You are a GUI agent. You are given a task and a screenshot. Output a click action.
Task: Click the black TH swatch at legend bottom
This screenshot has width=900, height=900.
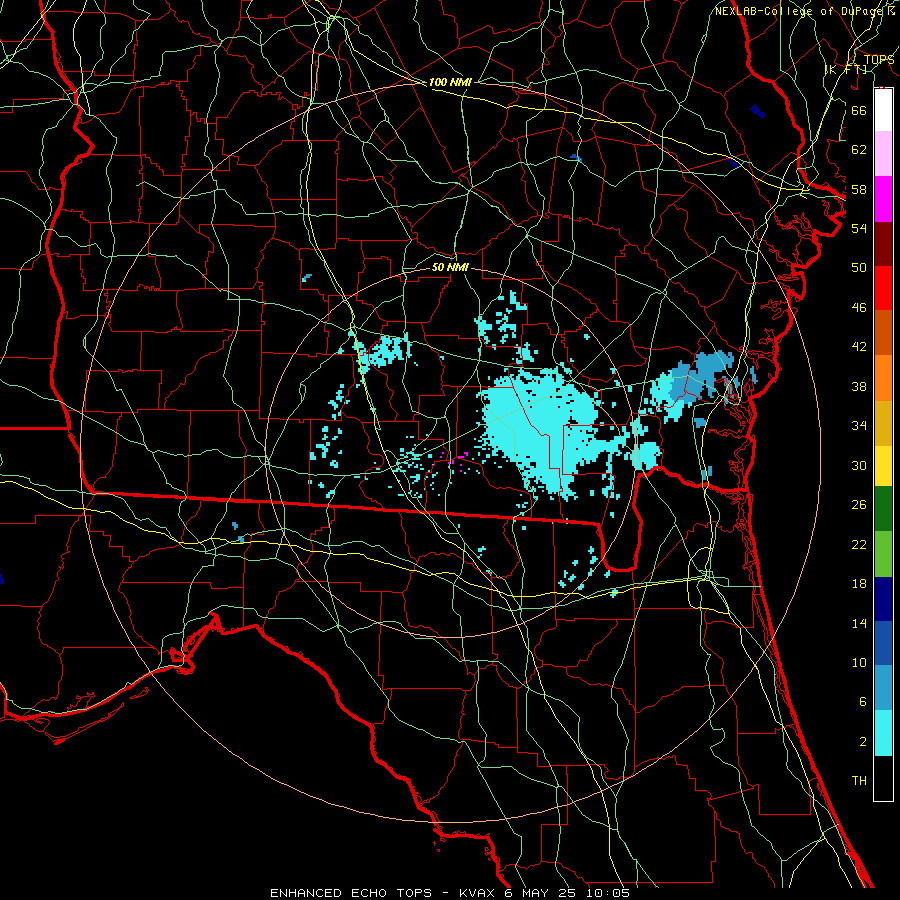click(883, 778)
